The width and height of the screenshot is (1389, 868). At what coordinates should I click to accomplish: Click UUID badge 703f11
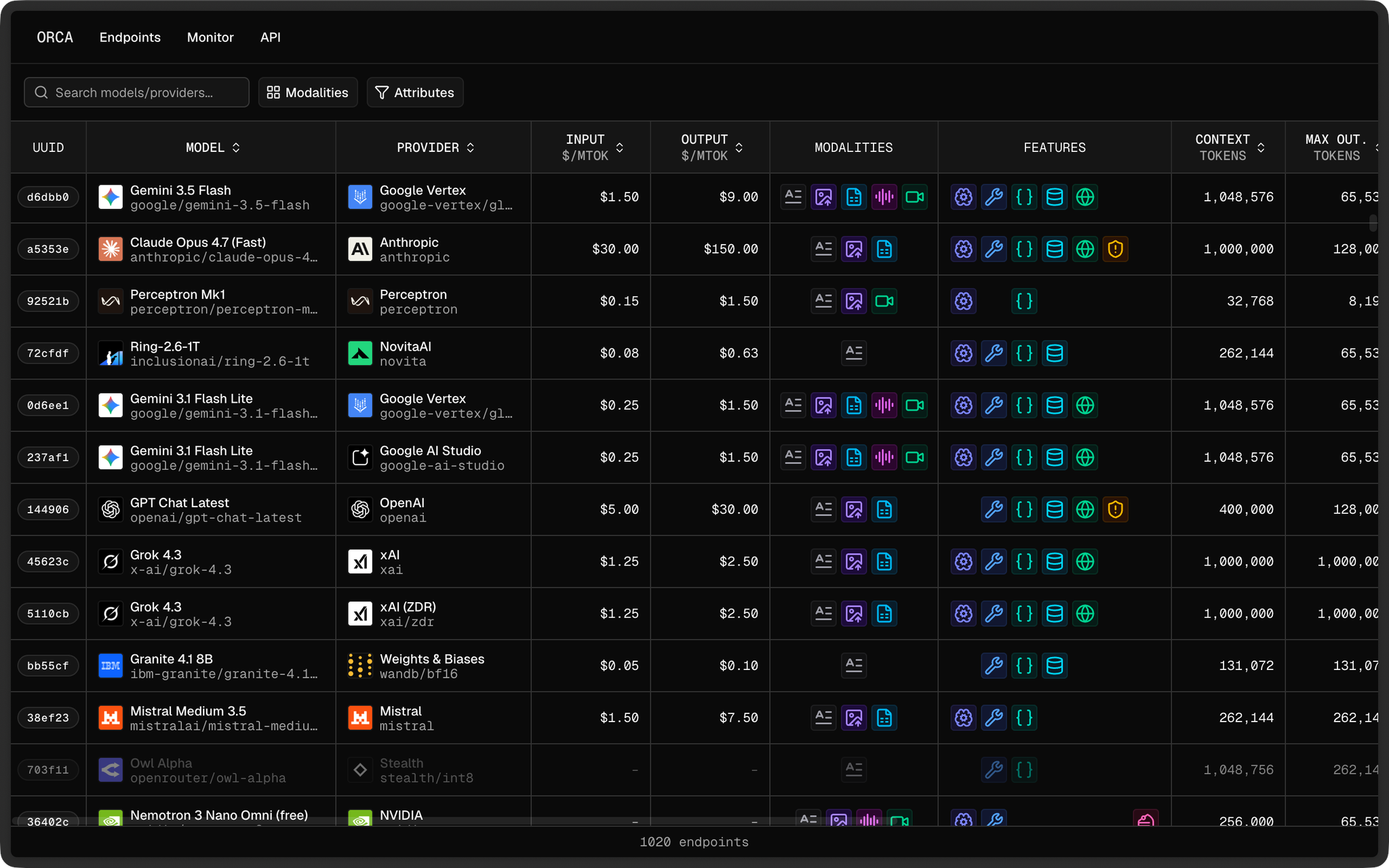point(48,770)
